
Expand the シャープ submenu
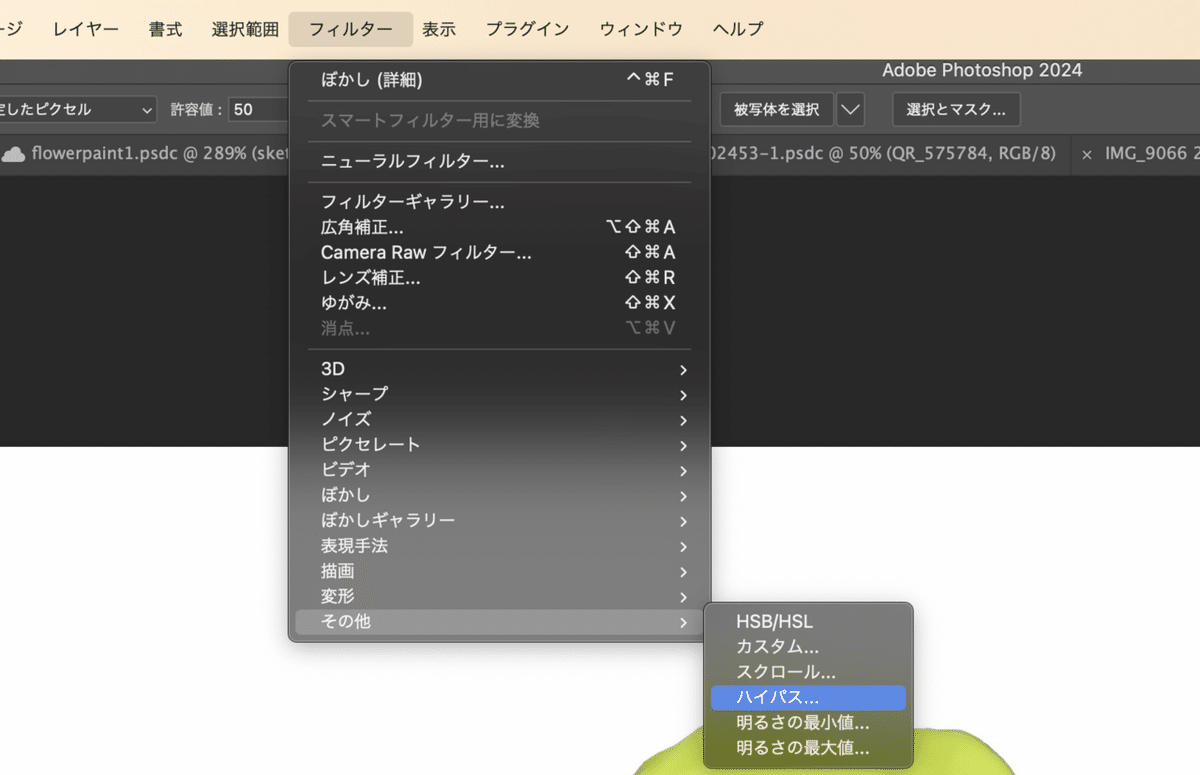pyautogui.click(x=499, y=394)
